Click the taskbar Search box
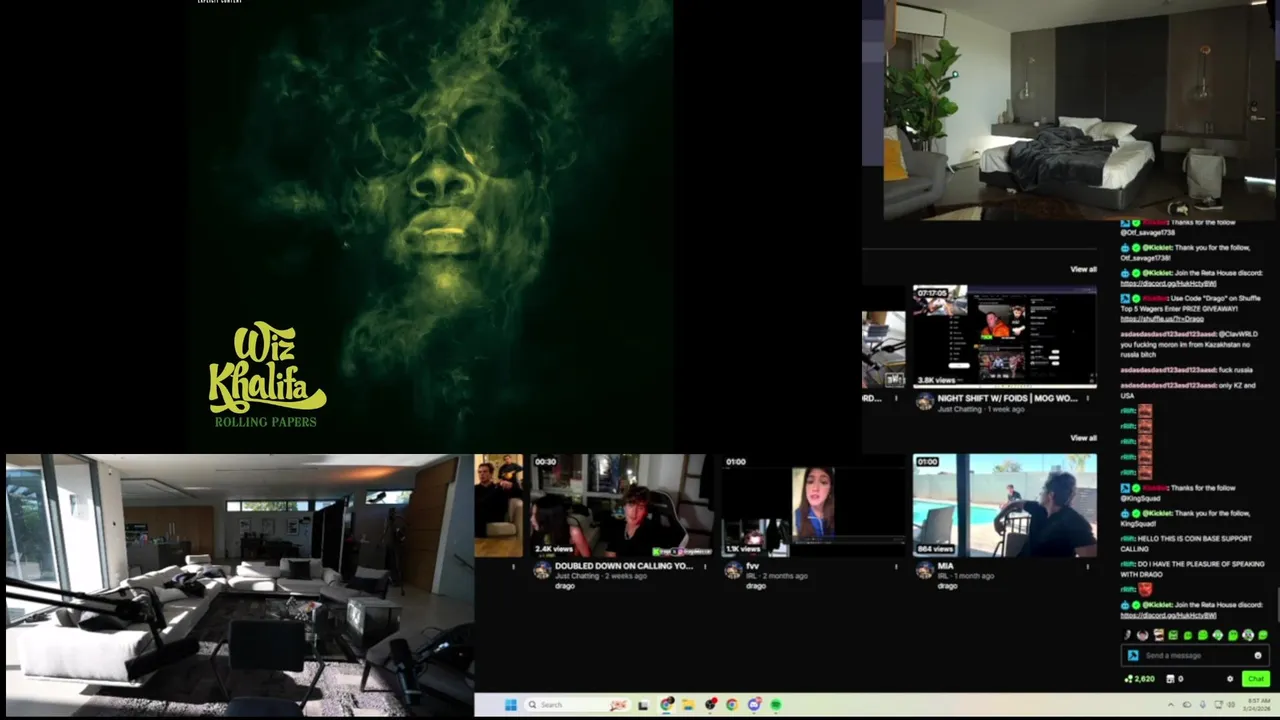Viewport: 1280px width, 720px height. click(577, 705)
